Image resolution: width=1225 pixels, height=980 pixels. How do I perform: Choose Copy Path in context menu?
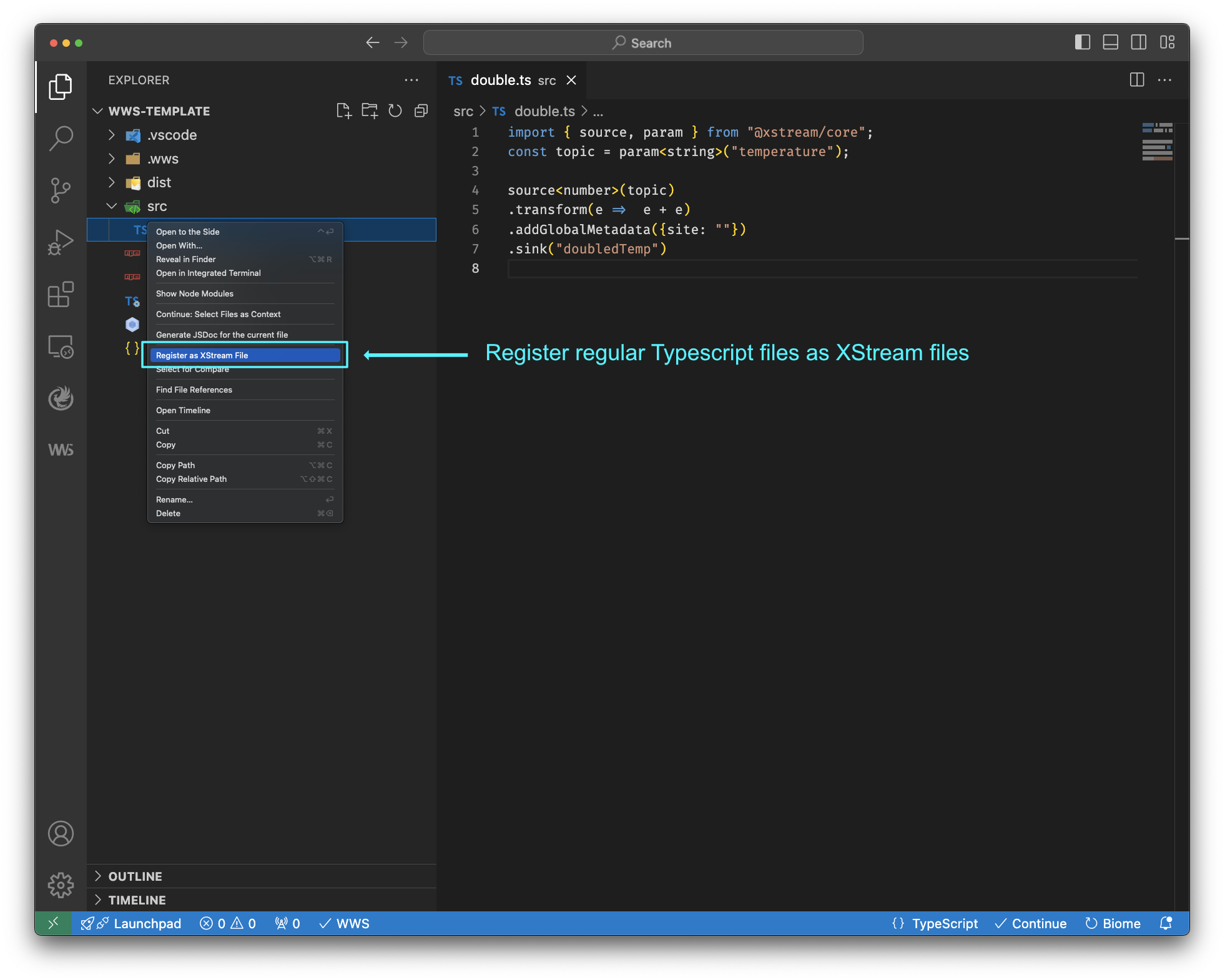click(245, 465)
